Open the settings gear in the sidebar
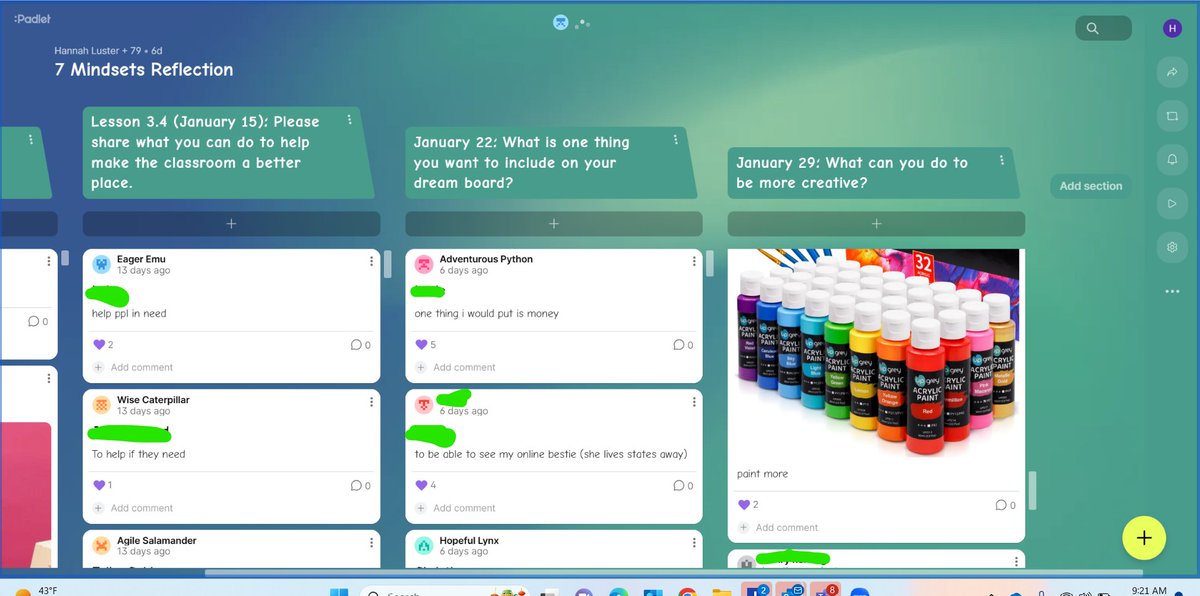The height and width of the screenshot is (596, 1200). tap(1172, 247)
